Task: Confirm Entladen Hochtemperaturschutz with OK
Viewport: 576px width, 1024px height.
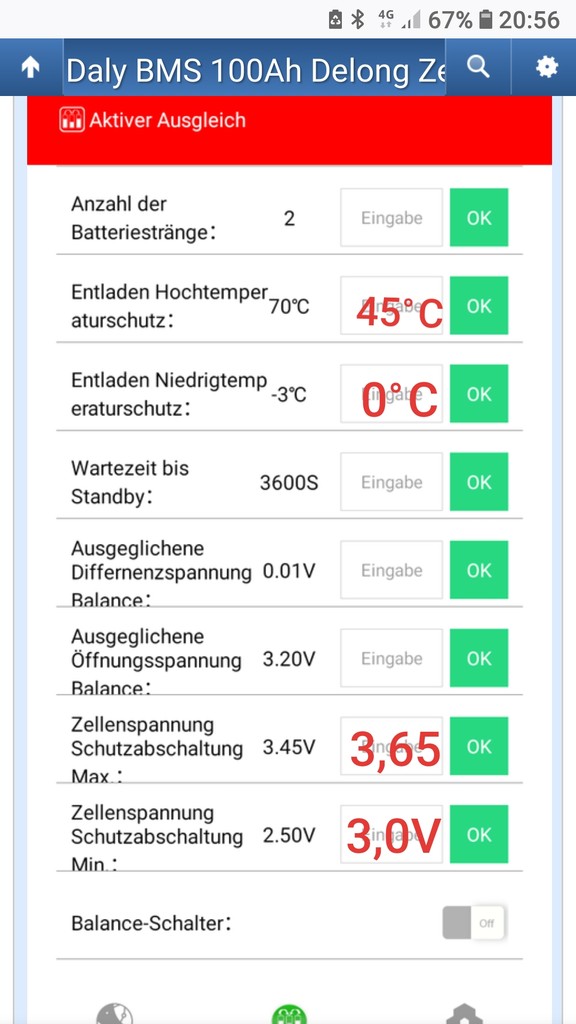Action: pos(479,306)
